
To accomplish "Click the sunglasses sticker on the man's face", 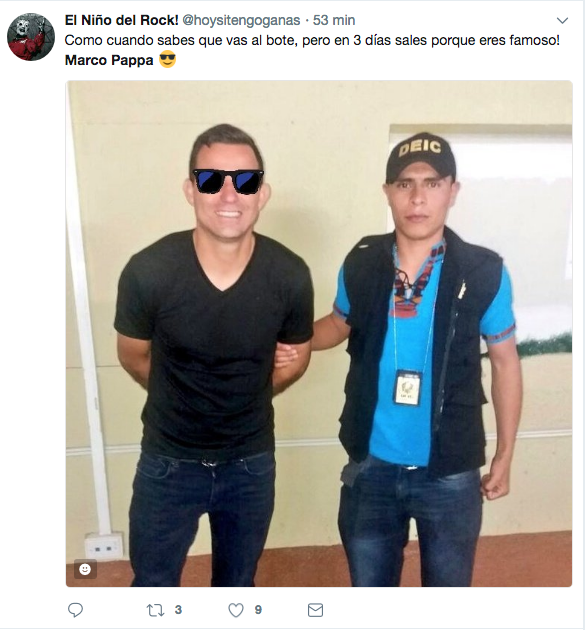I will click(228, 182).
